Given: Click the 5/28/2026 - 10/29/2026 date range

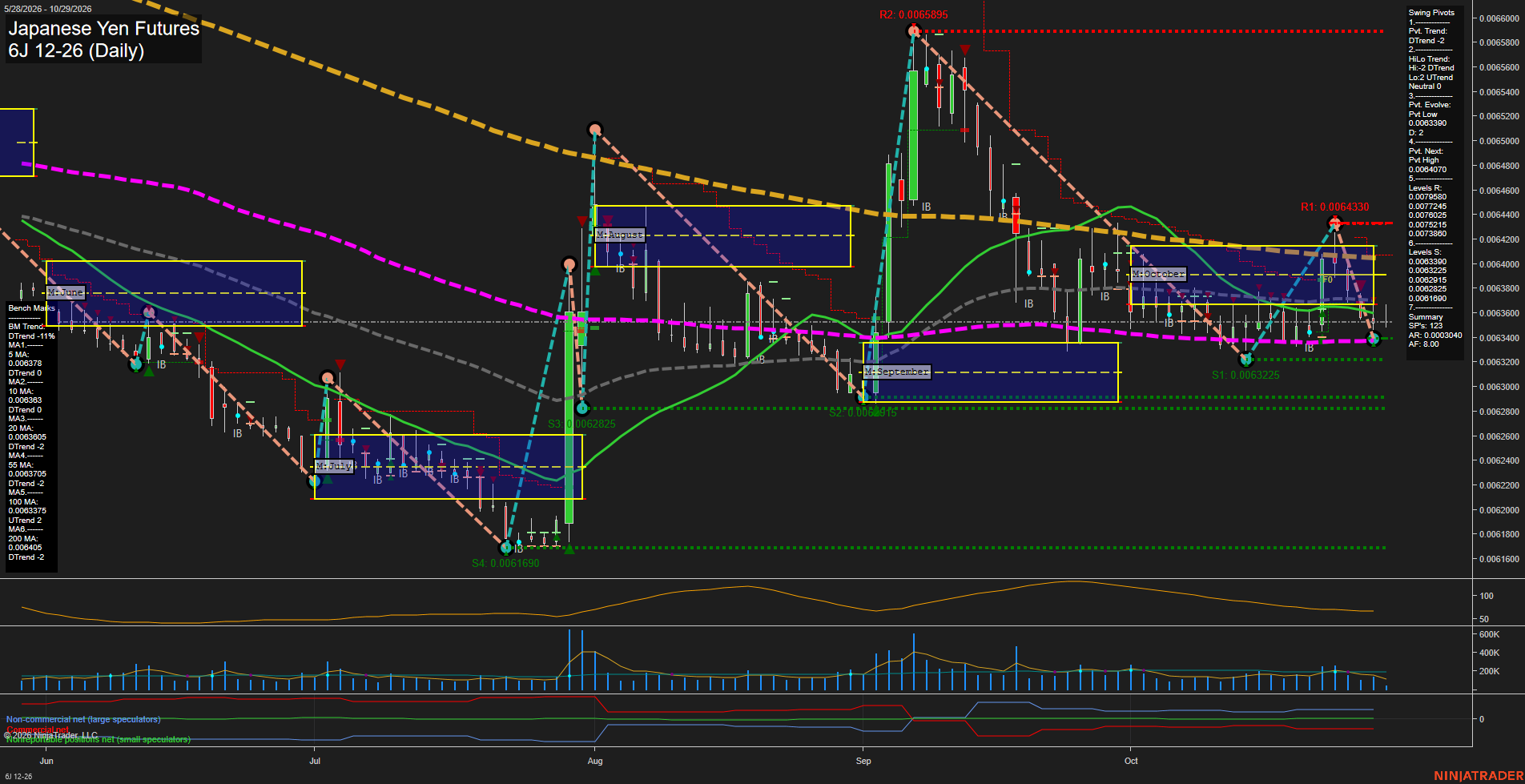Looking at the screenshot, I should (x=48, y=9).
